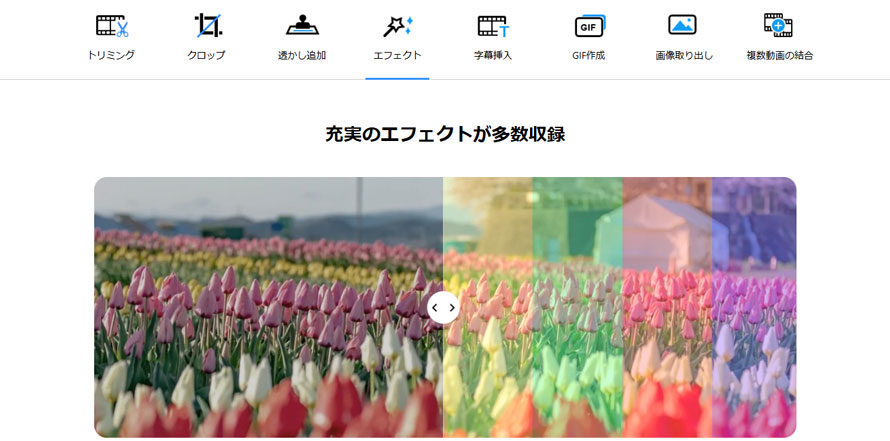Viewport: 890px width, 441px height.
Task: Click the 複数動画の結合 film-plus icon
Action: (x=778, y=25)
